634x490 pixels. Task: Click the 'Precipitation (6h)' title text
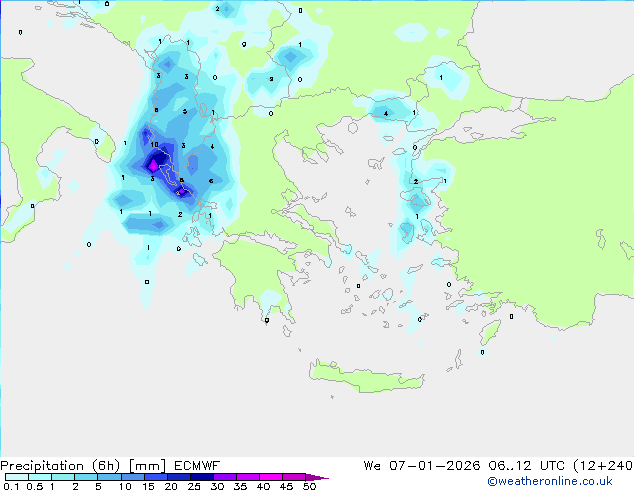[60, 466]
